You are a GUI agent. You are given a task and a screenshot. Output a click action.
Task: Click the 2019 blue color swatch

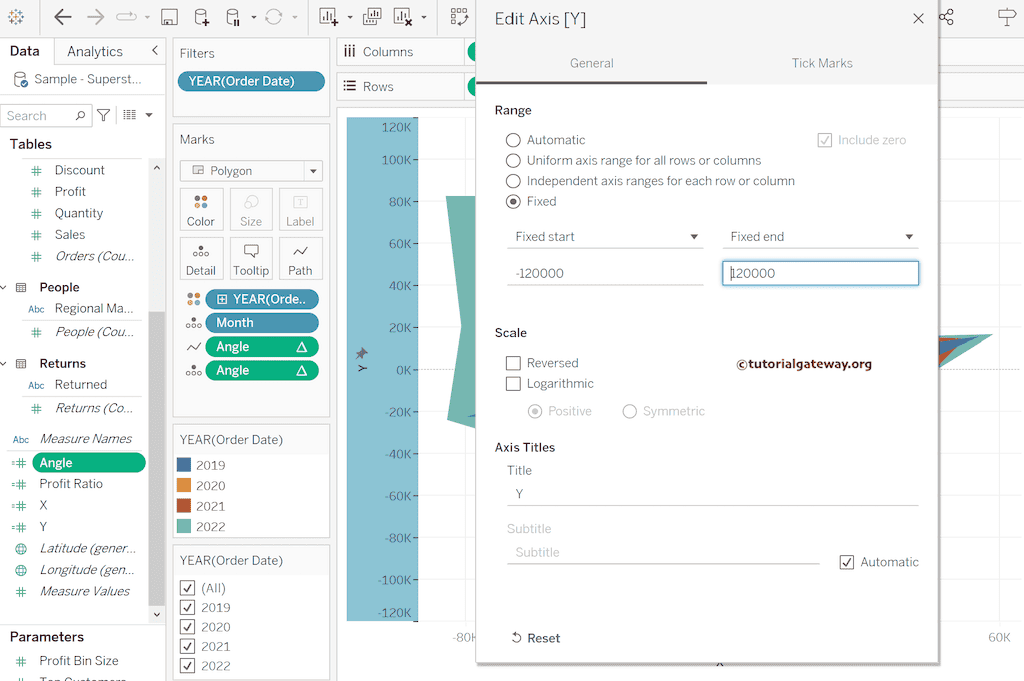pos(184,465)
